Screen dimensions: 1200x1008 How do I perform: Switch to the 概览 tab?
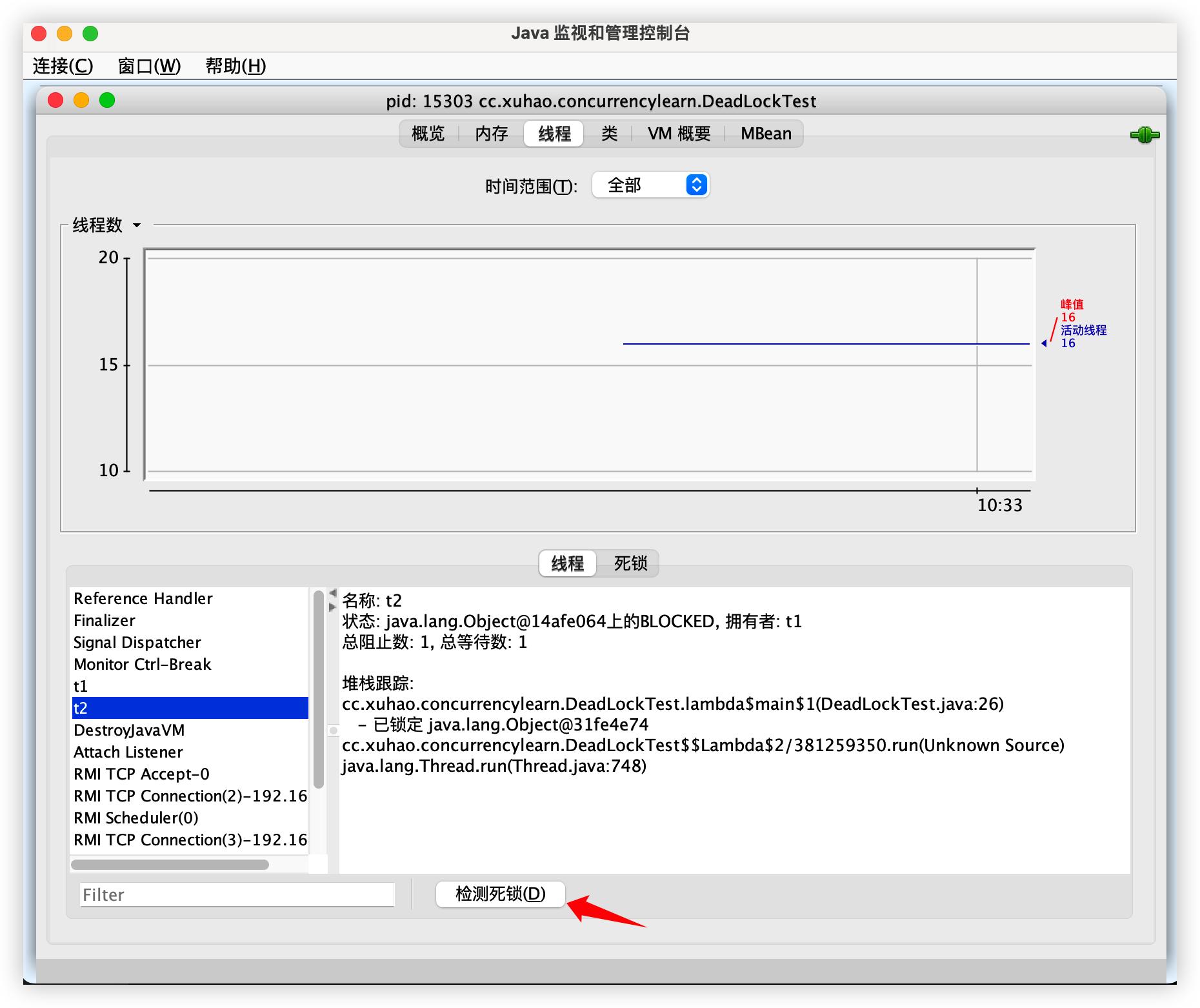428,134
